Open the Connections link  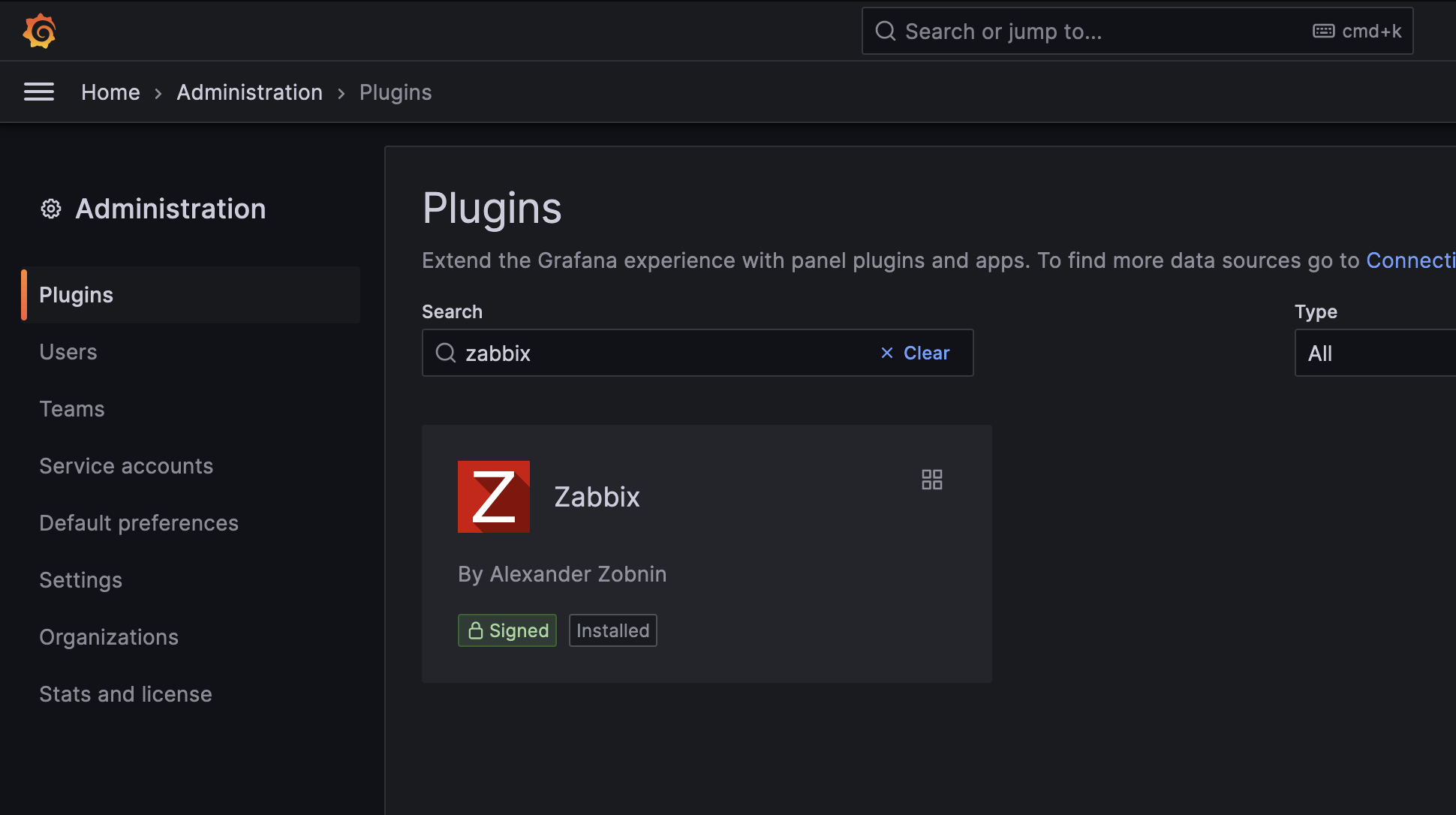click(1409, 260)
